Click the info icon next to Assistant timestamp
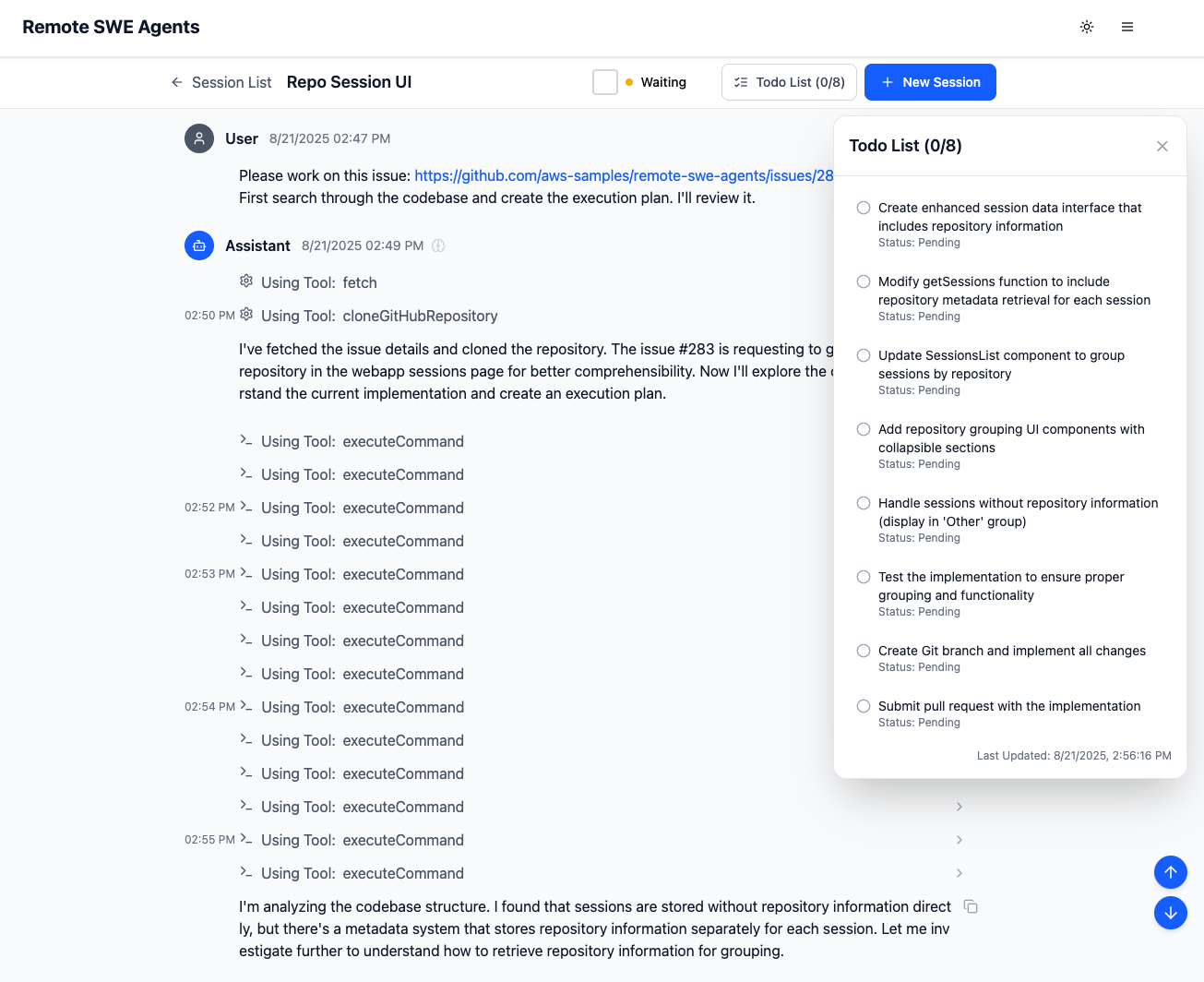 pyautogui.click(x=438, y=245)
